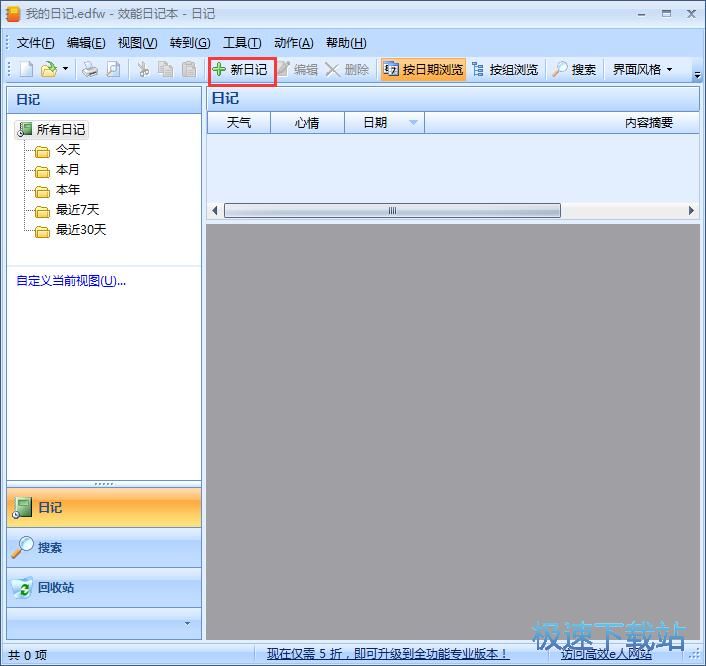Click the open file folder icon
This screenshot has height=666, width=706.
tap(49, 69)
